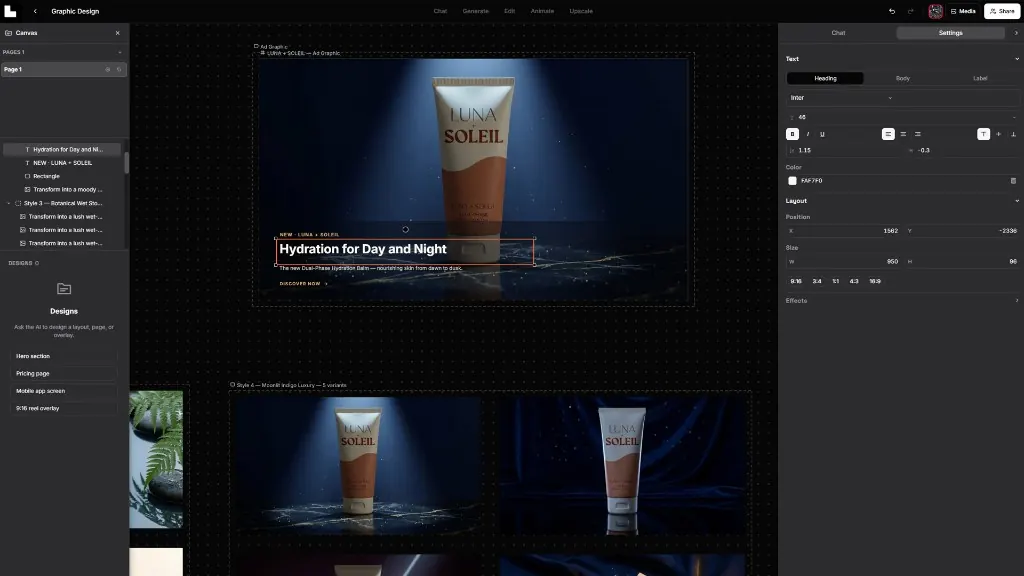
Task: Collapse the Style 3 Botanical group
Action: coord(8,203)
